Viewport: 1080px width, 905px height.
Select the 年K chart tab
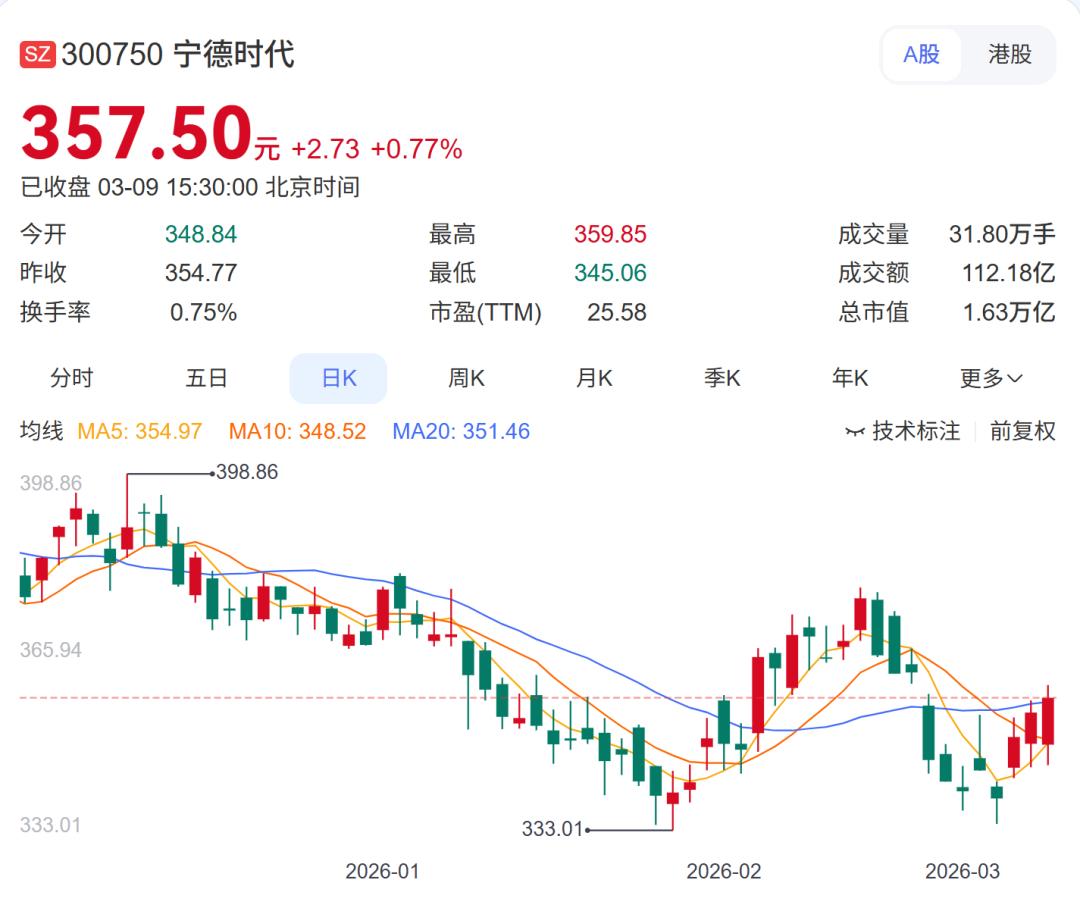pos(850,378)
